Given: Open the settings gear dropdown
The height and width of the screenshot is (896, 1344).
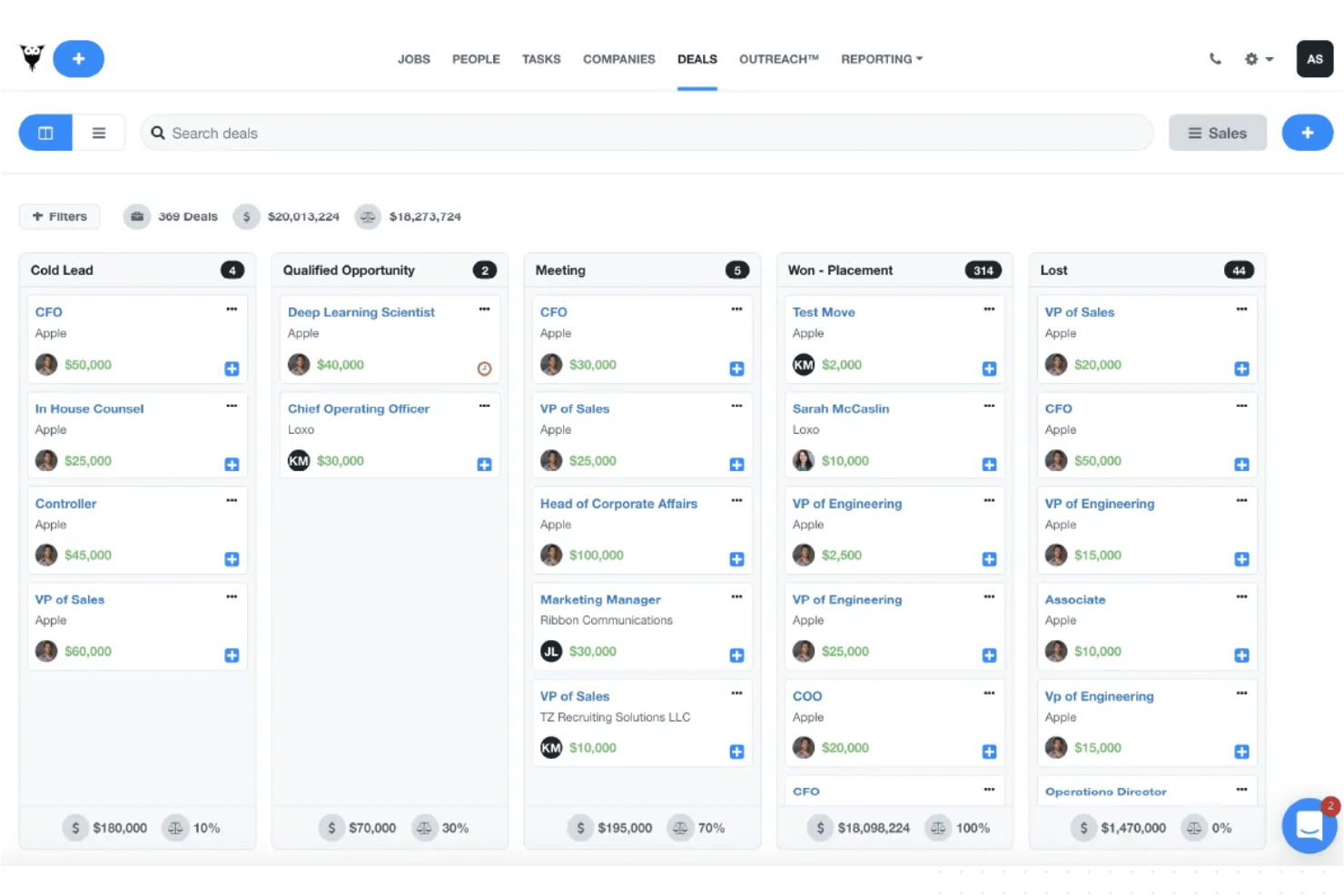Looking at the screenshot, I should pos(1259,59).
